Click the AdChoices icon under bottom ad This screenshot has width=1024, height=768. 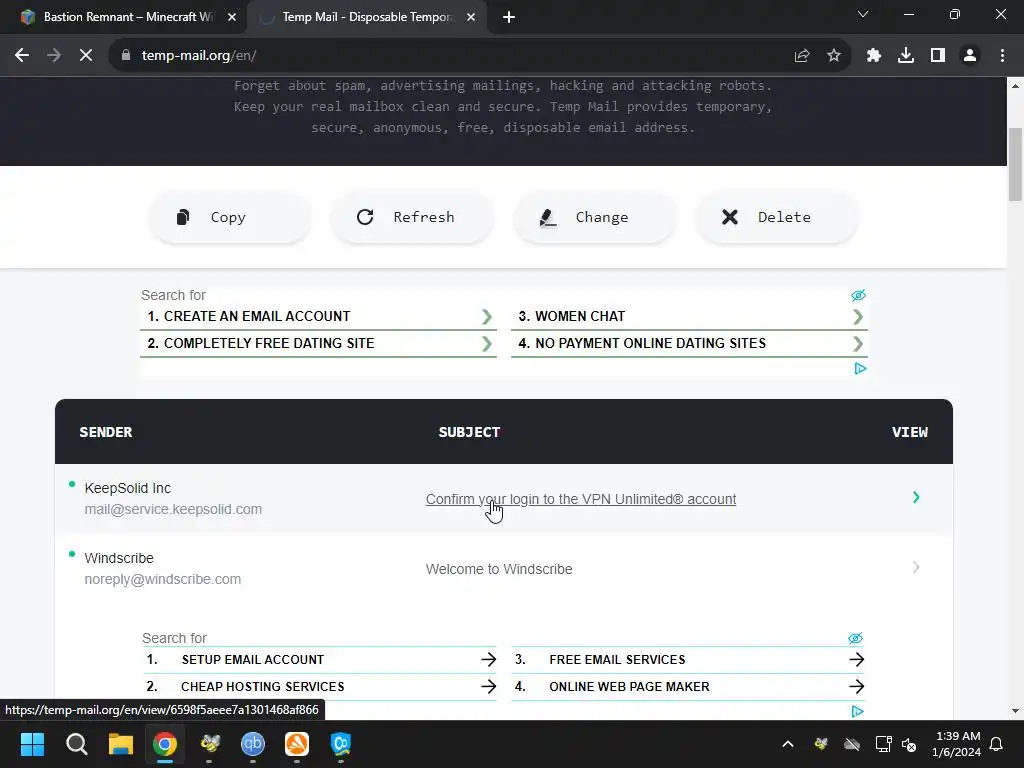click(857, 711)
